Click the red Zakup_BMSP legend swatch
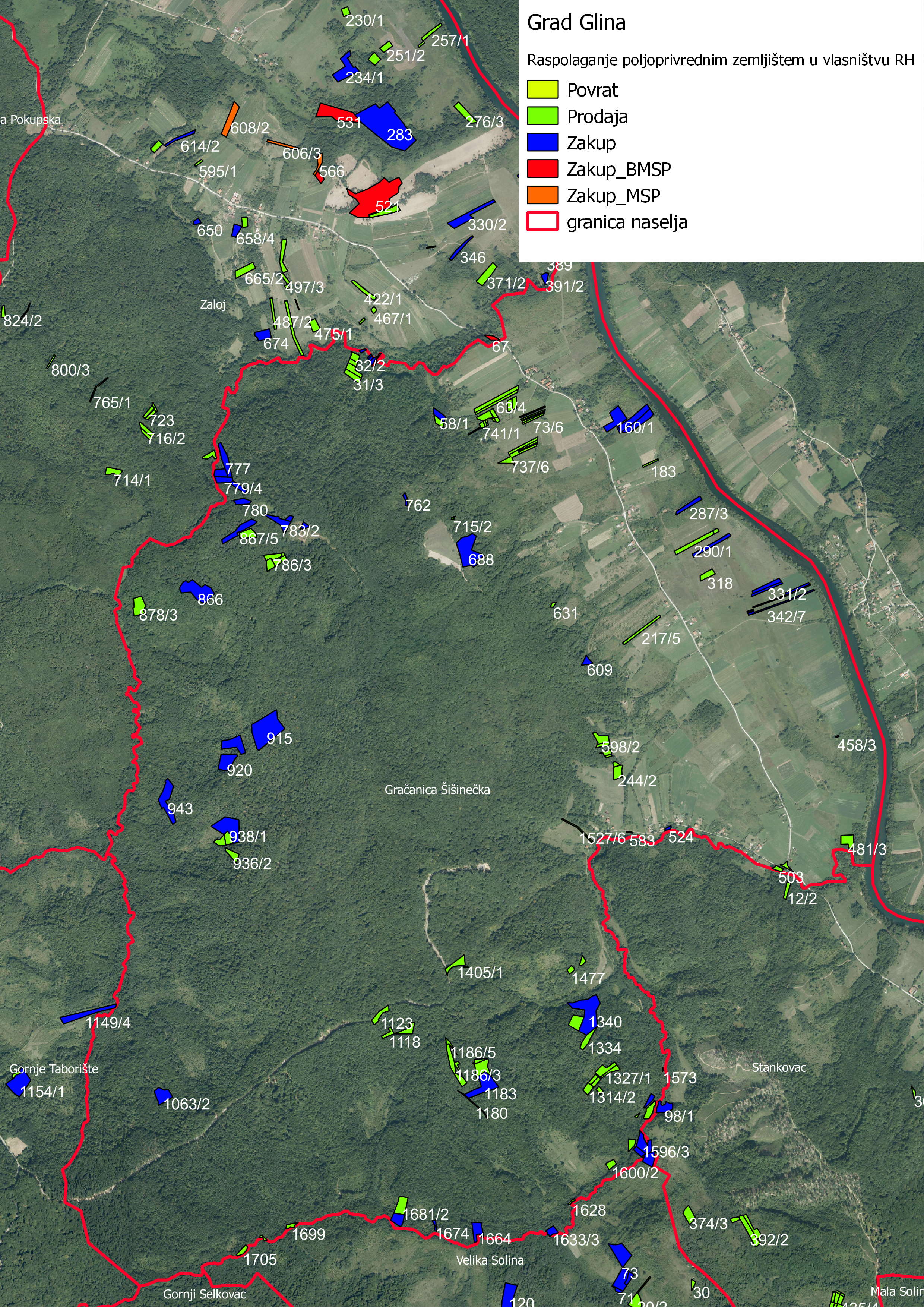This screenshot has width=924, height=1307. coord(542,169)
